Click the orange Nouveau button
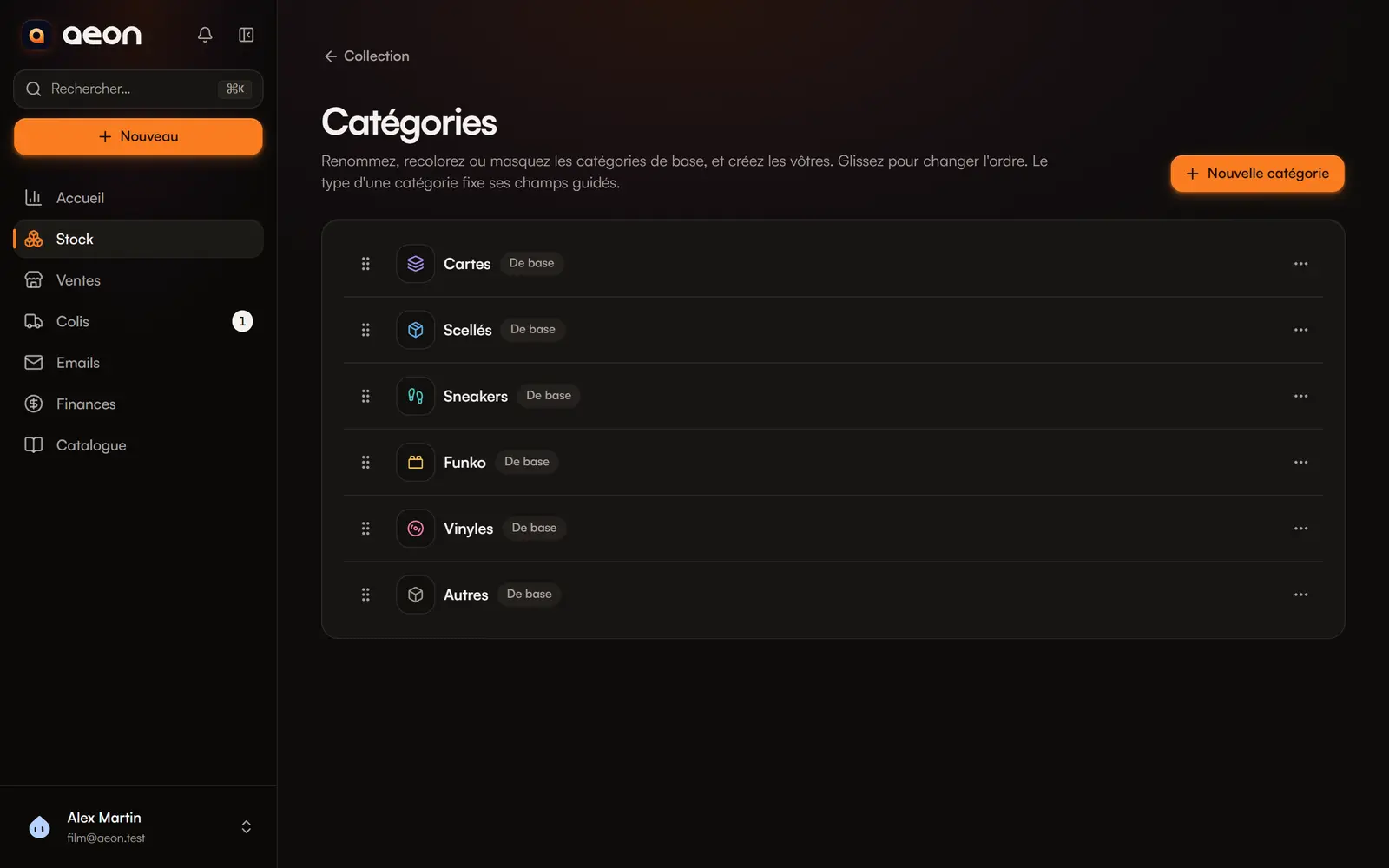The width and height of the screenshot is (1389, 868). pyautogui.click(x=138, y=136)
